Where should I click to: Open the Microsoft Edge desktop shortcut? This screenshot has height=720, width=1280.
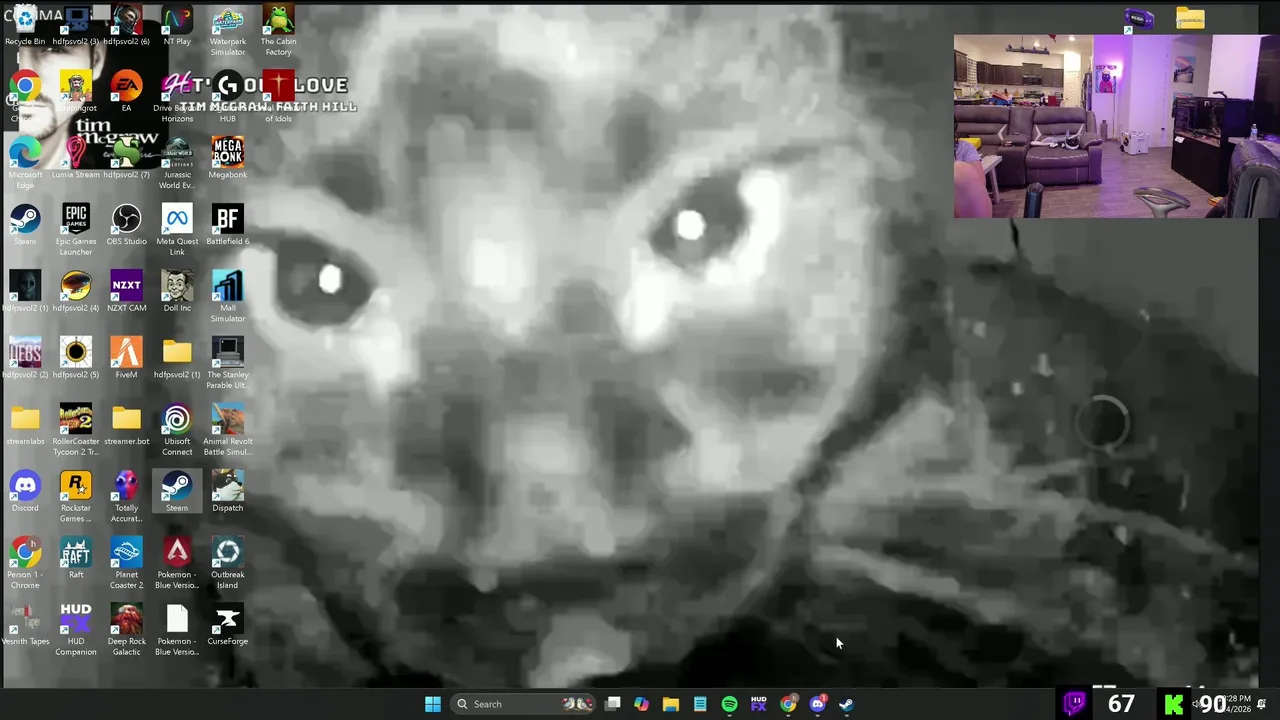click(25, 164)
